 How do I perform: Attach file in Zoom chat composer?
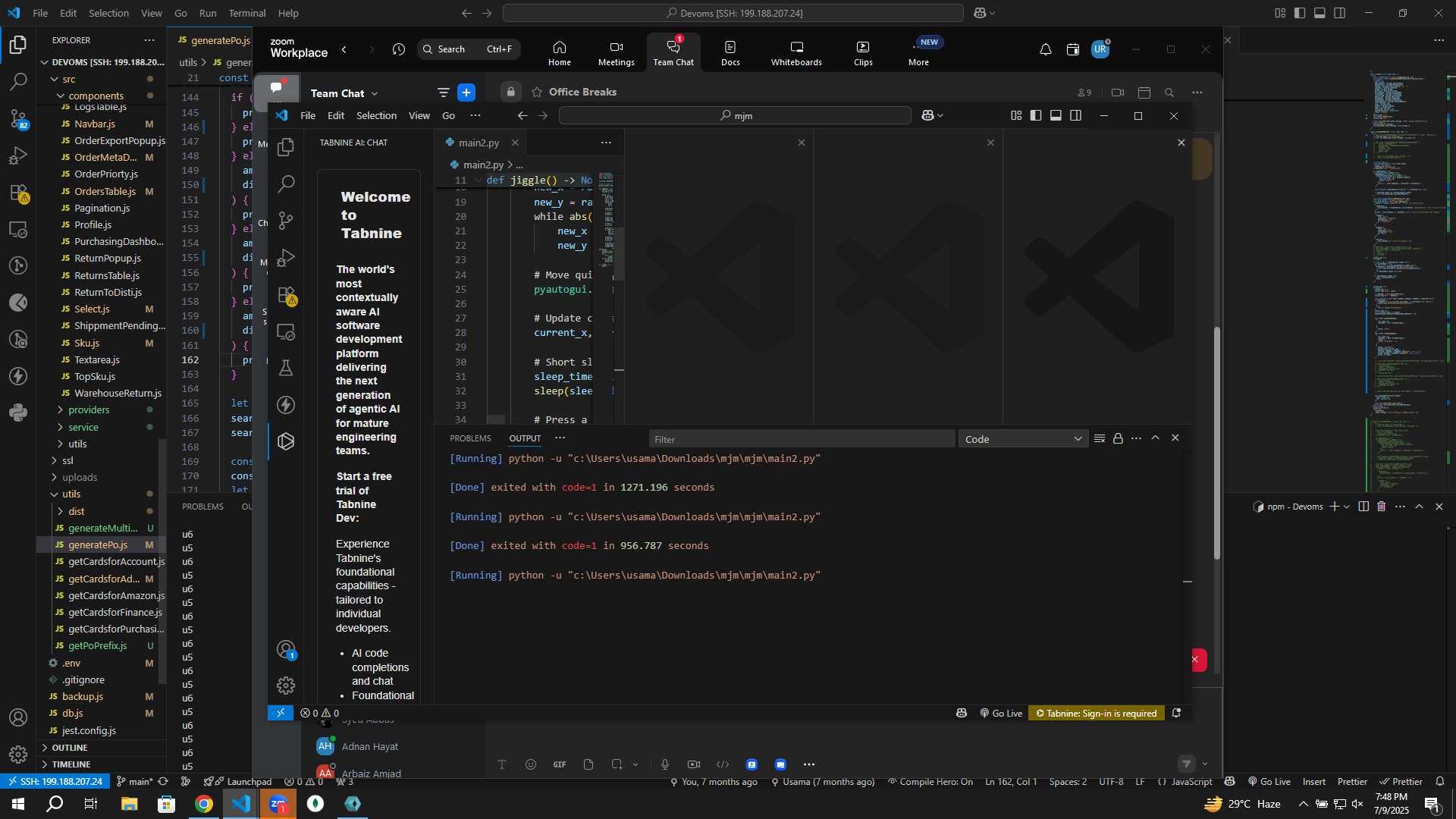[588, 764]
